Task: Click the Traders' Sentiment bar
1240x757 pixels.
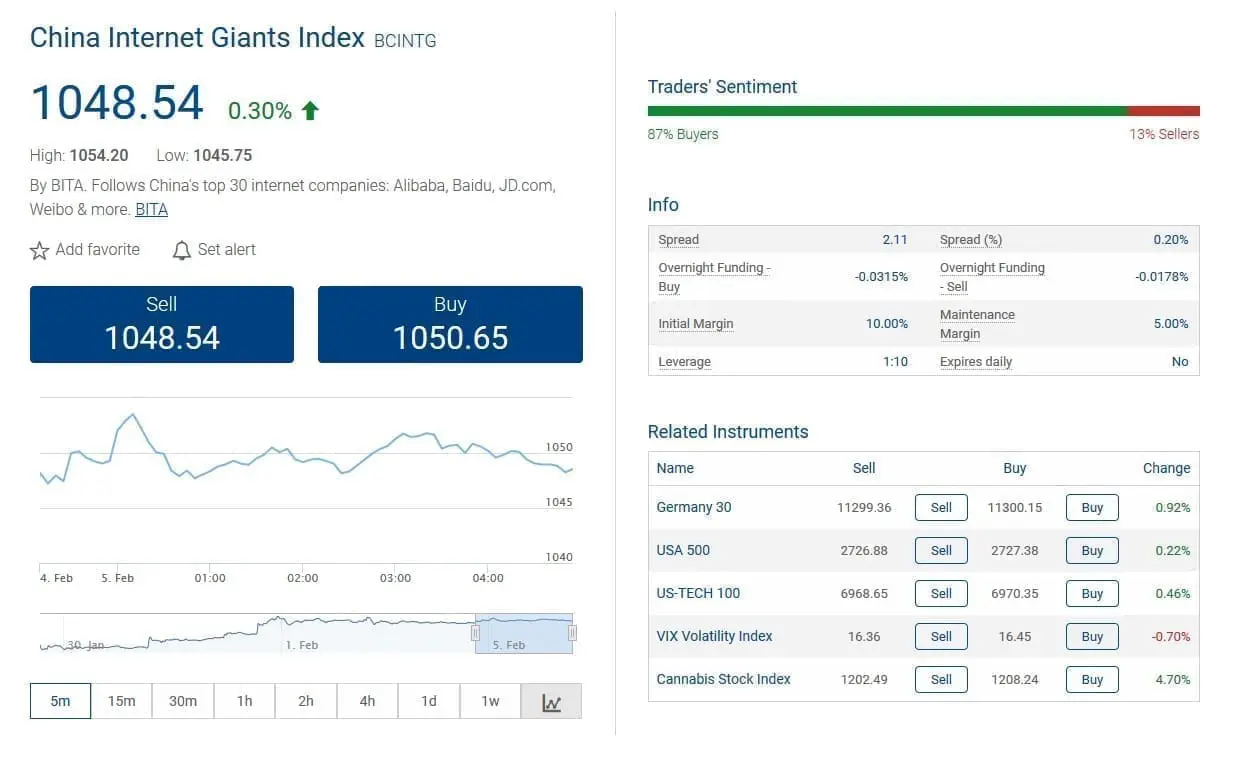Action: 923,110
